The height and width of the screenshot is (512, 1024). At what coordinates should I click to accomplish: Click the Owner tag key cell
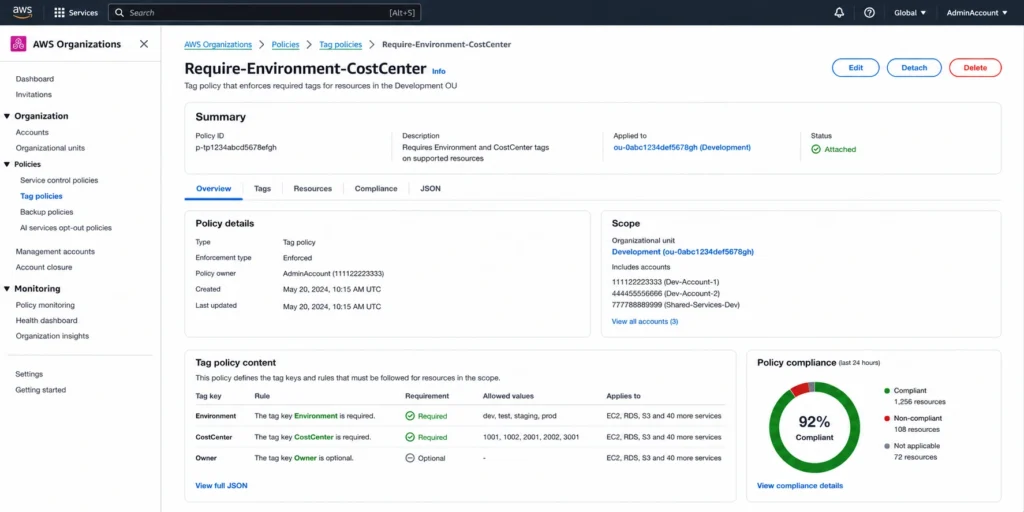(x=206, y=458)
